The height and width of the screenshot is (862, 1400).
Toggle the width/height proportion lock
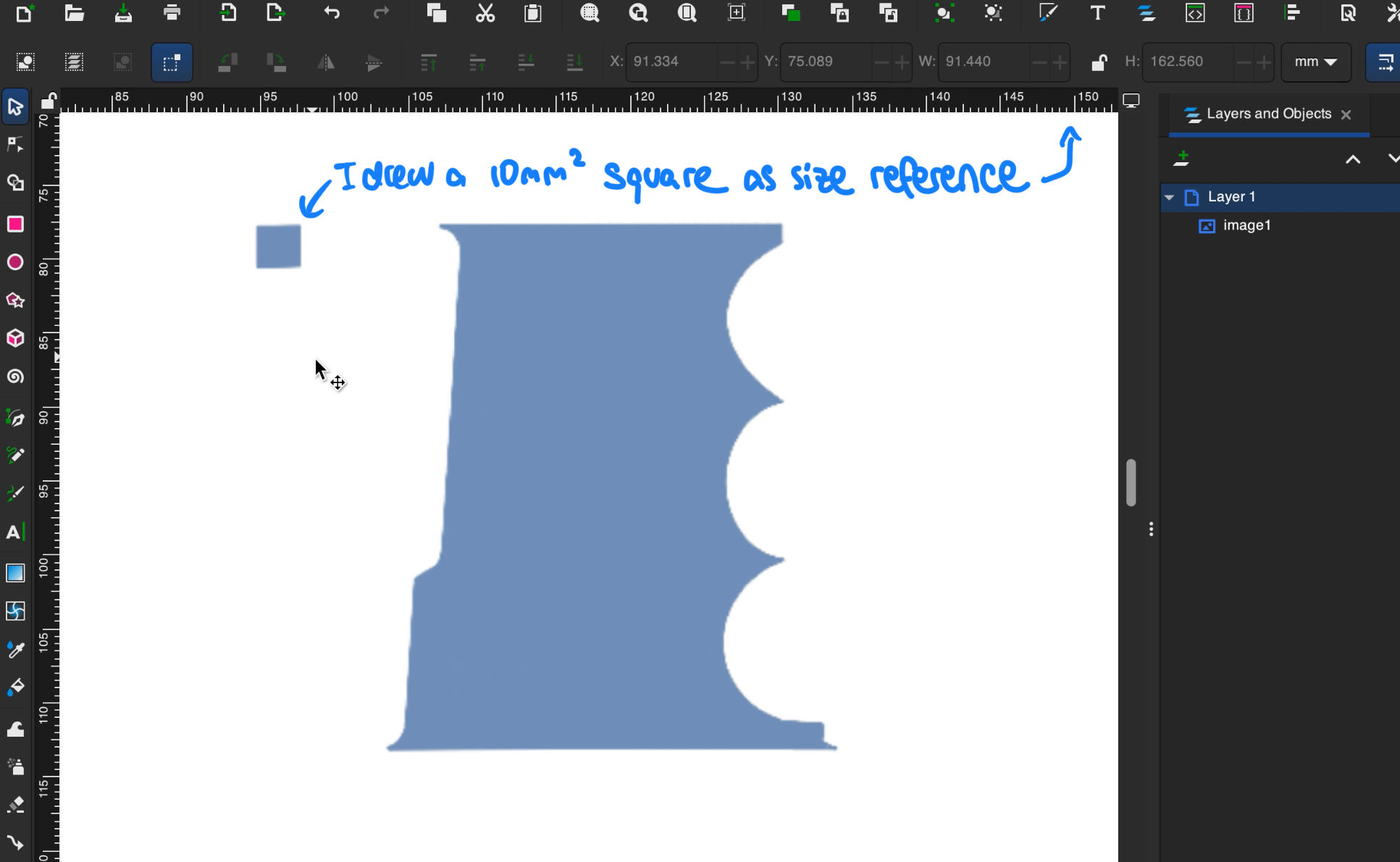[1099, 62]
